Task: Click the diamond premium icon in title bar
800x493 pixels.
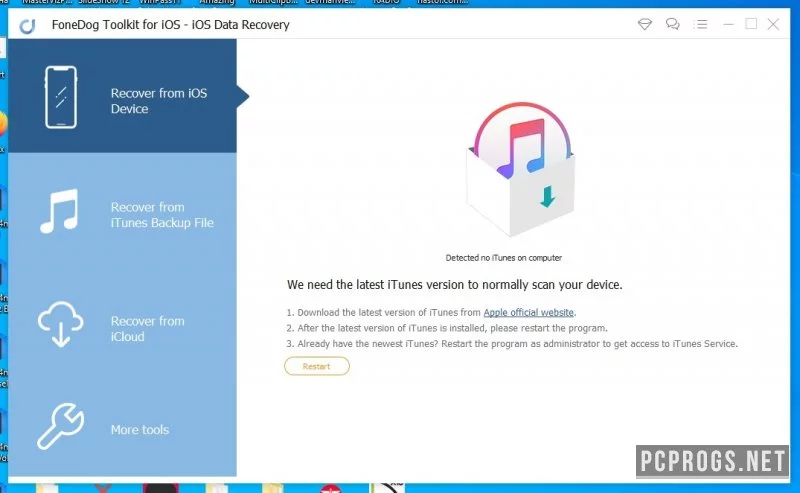Action: point(645,24)
